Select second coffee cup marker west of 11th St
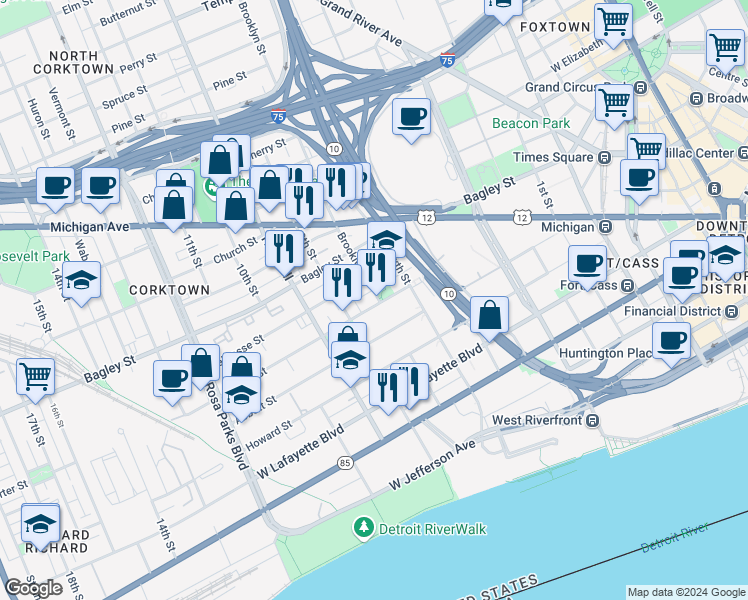 pyautogui.click(x=100, y=186)
